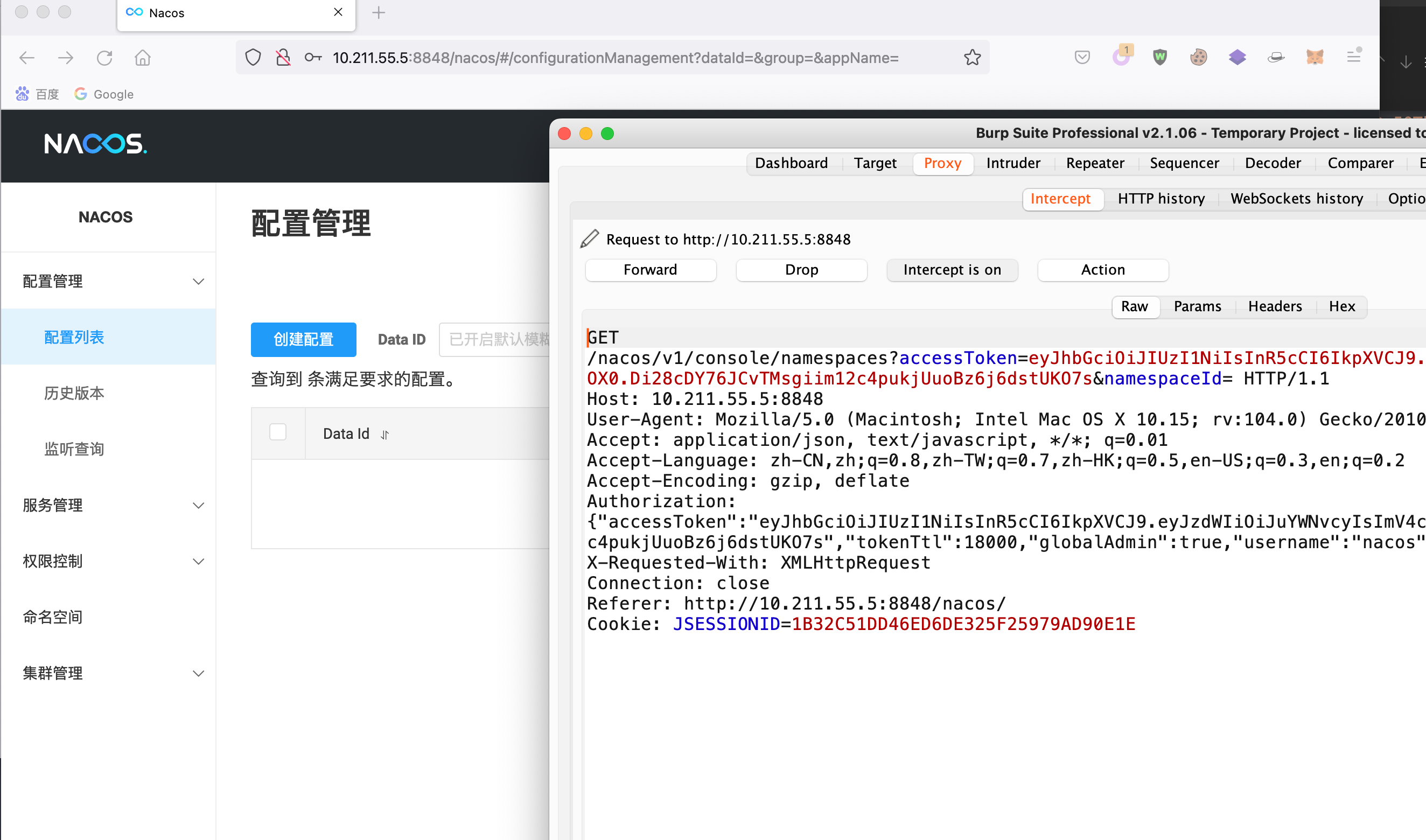Go back in browser history
This screenshot has width=1426, height=840.
pyautogui.click(x=26, y=58)
